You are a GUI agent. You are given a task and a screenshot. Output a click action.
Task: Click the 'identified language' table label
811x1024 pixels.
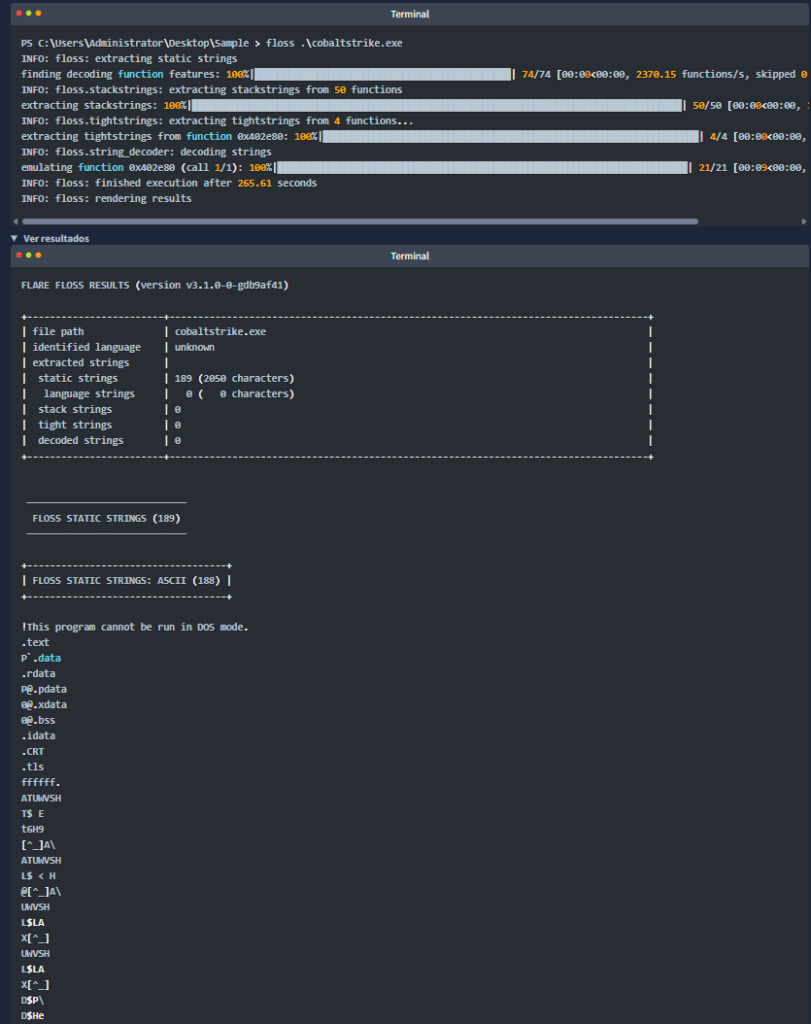pos(86,347)
